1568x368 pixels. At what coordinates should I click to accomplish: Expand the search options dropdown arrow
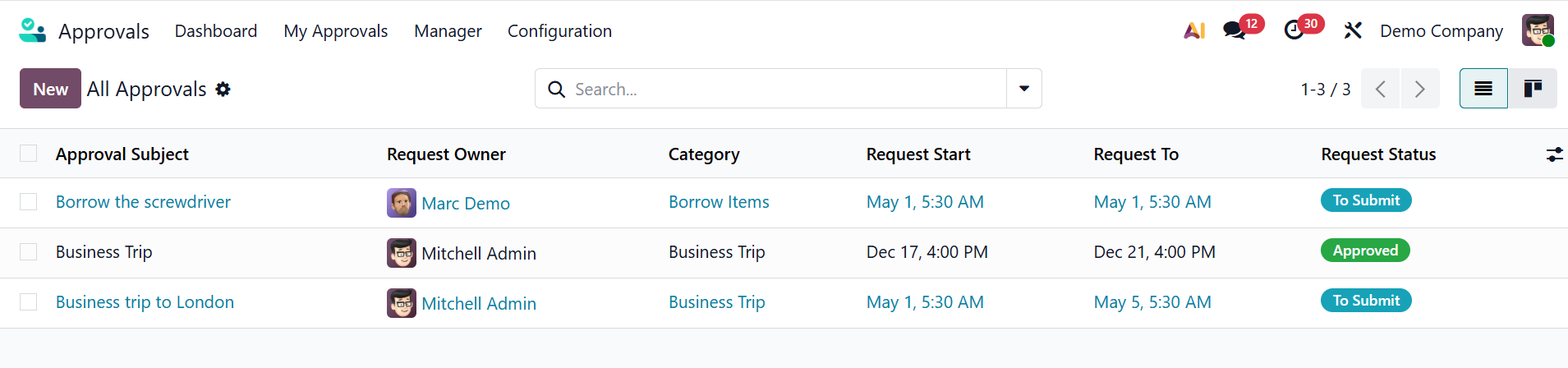point(1024,89)
